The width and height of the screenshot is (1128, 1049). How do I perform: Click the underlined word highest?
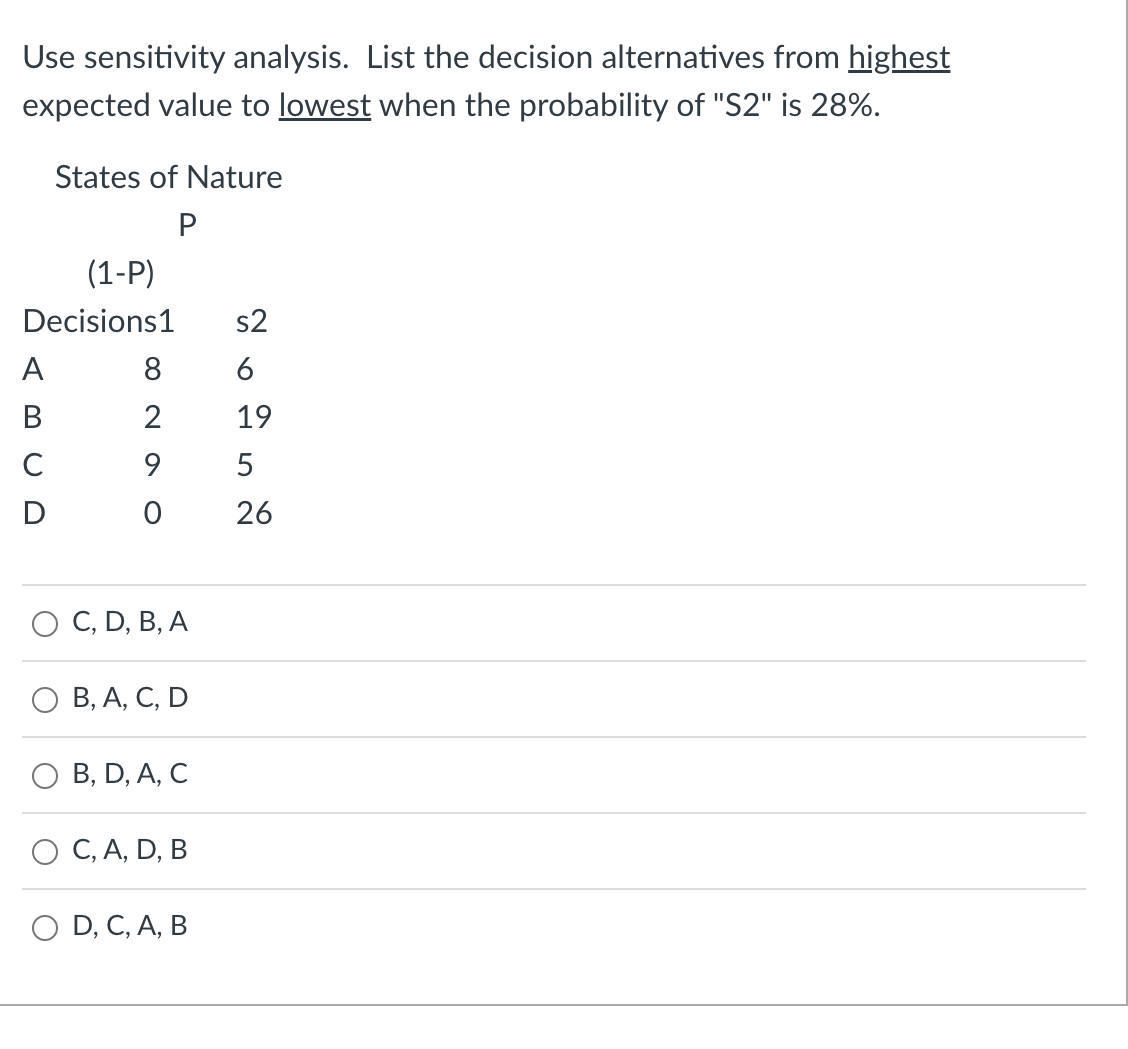(x=898, y=58)
